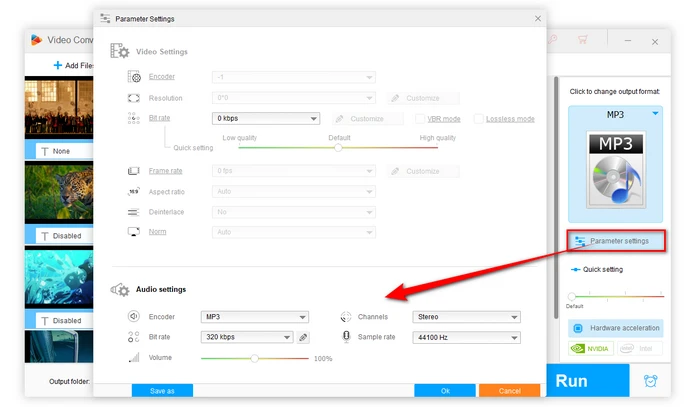Click the Channels icon
Viewport: 700px width, 407px height.
click(346, 317)
